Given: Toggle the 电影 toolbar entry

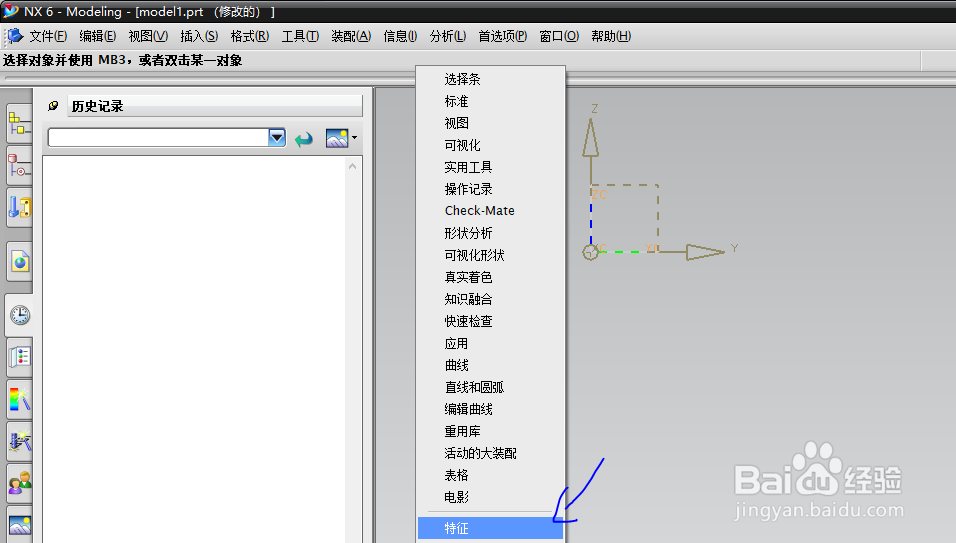Looking at the screenshot, I should [491, 497].
